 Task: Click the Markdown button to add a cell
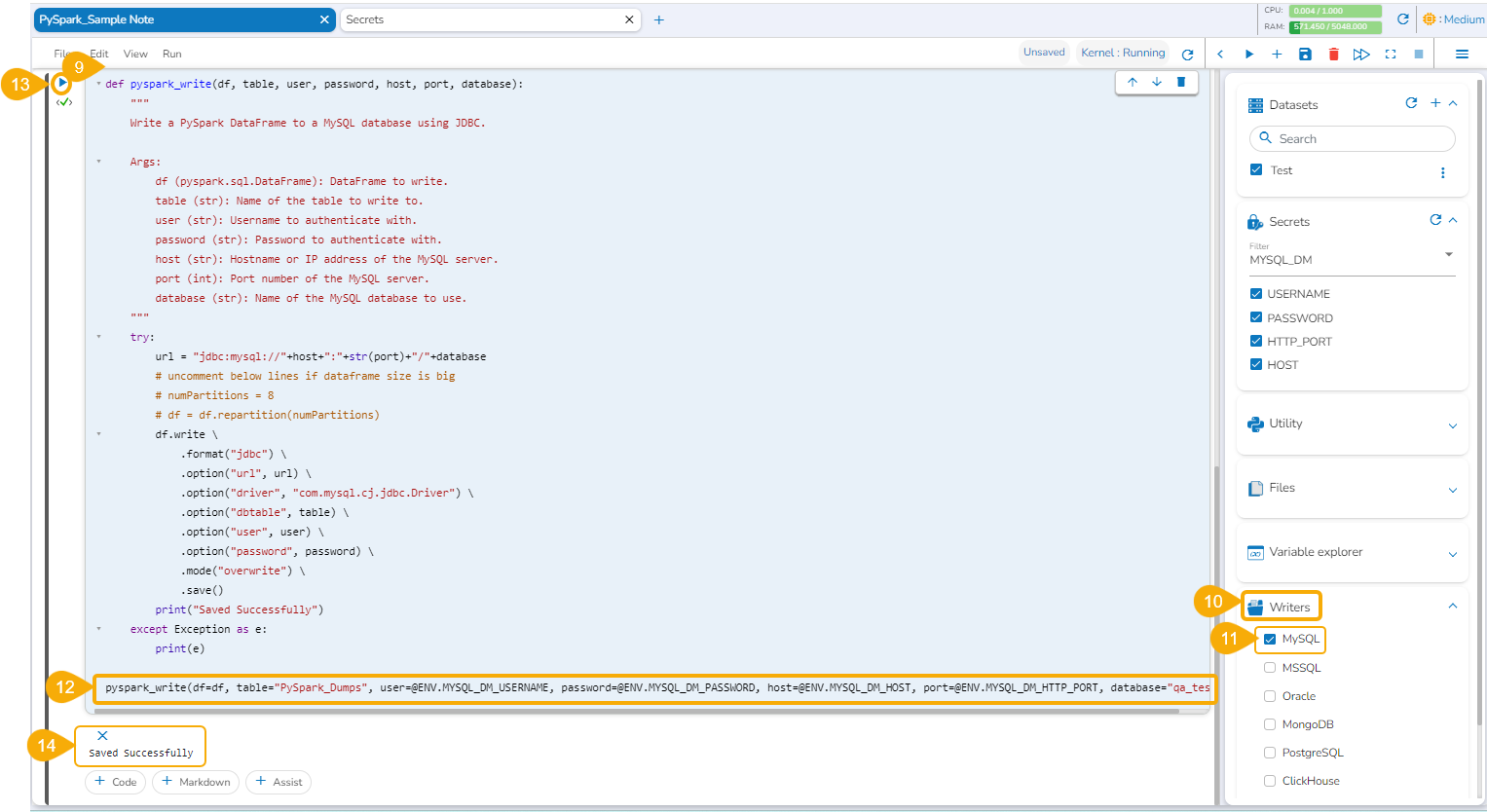[196, 782]
